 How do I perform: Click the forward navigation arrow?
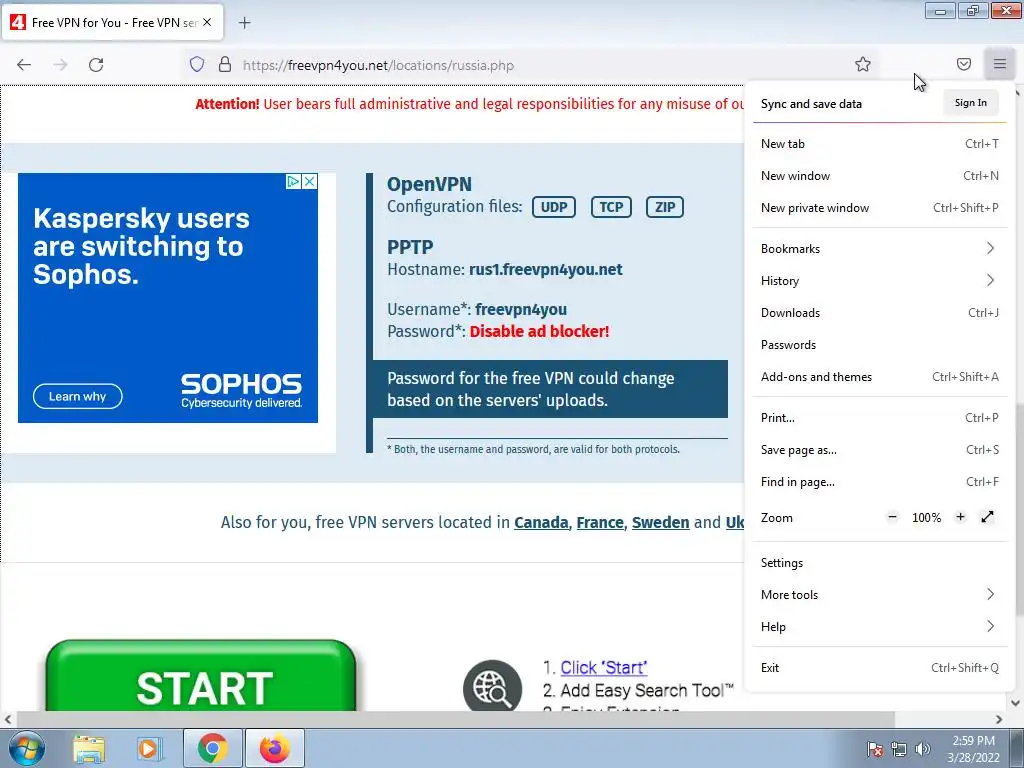60,65
